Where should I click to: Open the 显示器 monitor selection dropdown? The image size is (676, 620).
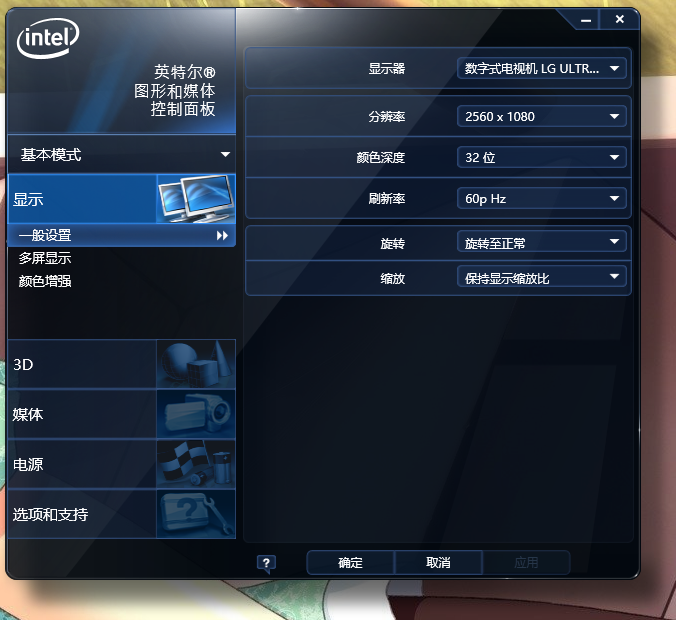coord(541,68)
